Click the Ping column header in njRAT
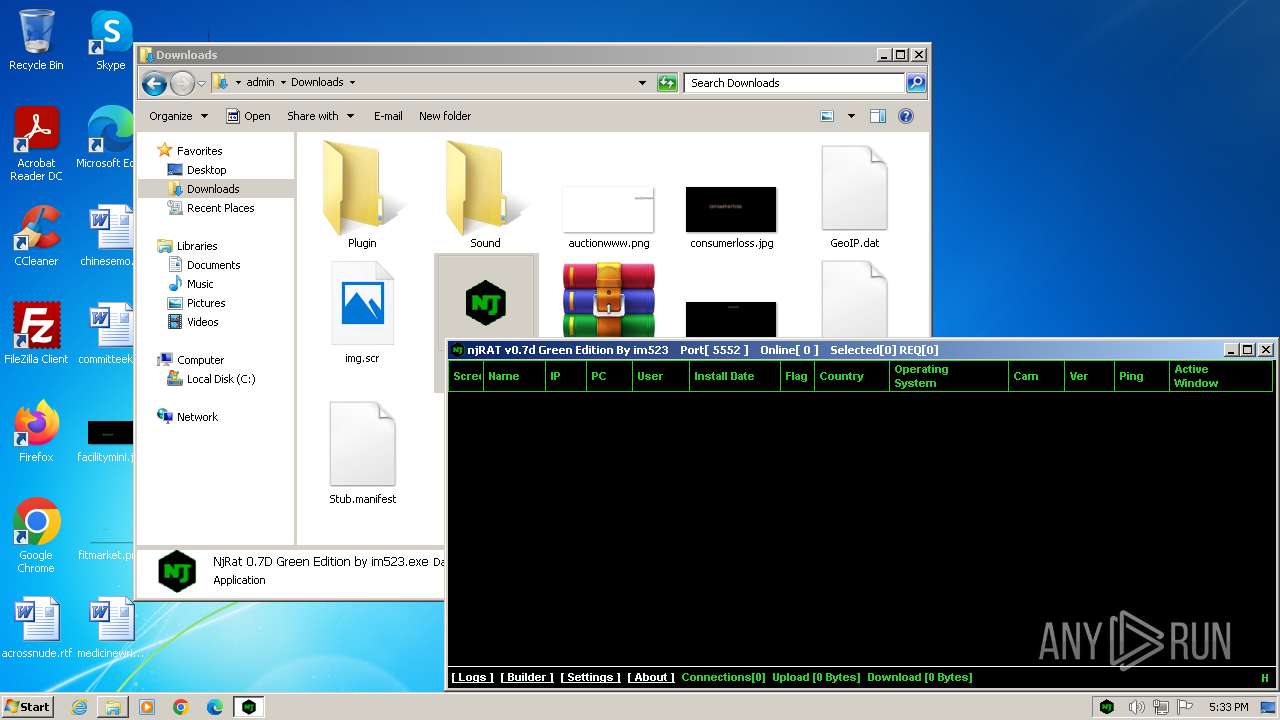1280x720 pixels. [1141, 376]
